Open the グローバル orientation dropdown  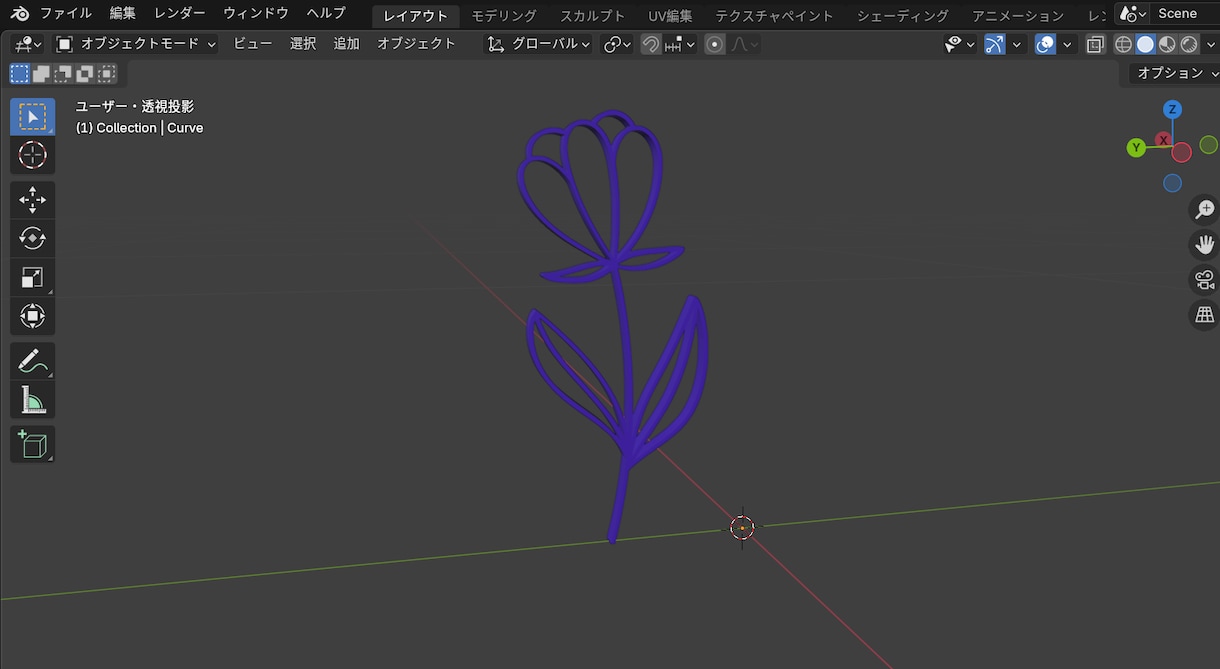pyautogui.click(x=538, y=44)
